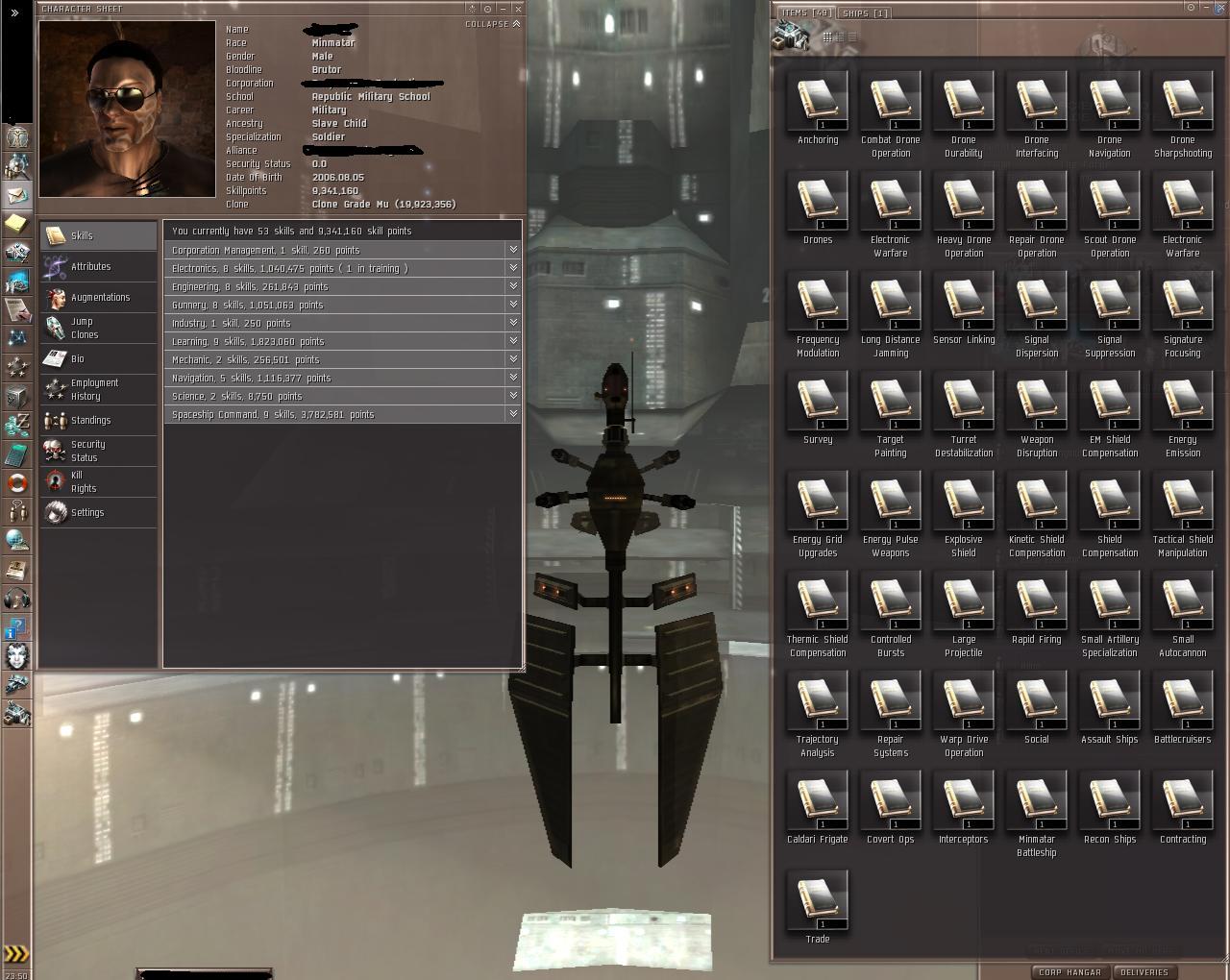Open mail from the envelope icon
The image size is (1230, 980).
pyautogui.click(x=17, y=196)
